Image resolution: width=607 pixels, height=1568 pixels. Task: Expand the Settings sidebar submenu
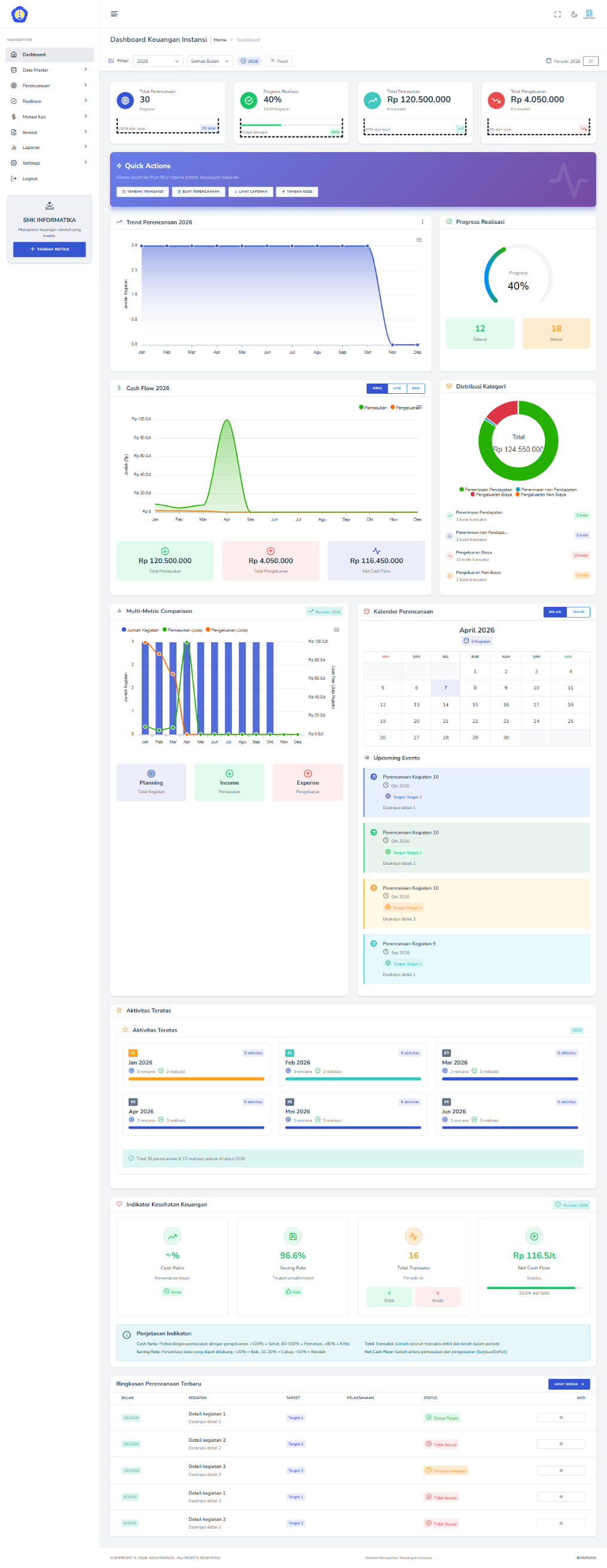pos(49,163)
